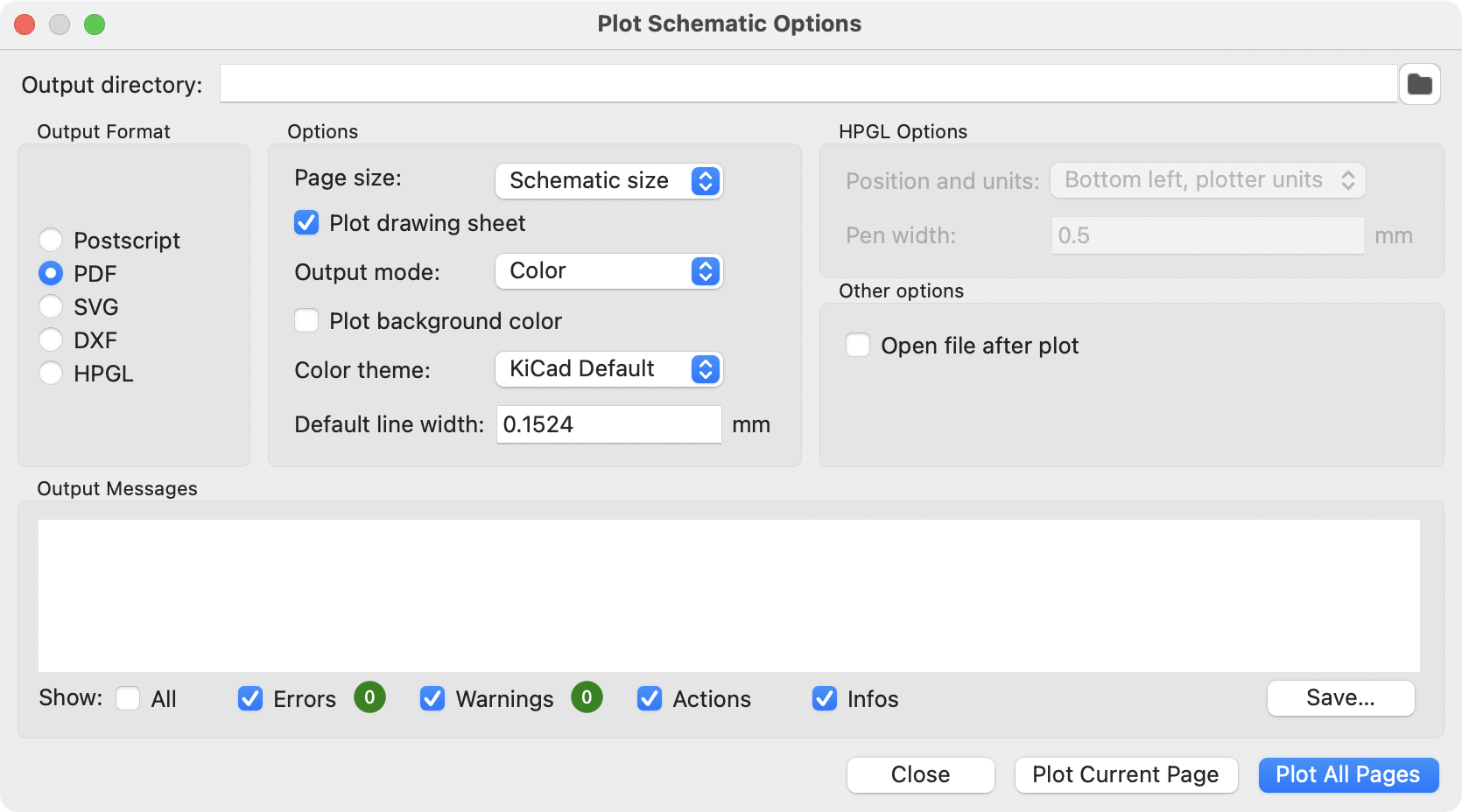Click the Default line width field

(x=608, y=424)
